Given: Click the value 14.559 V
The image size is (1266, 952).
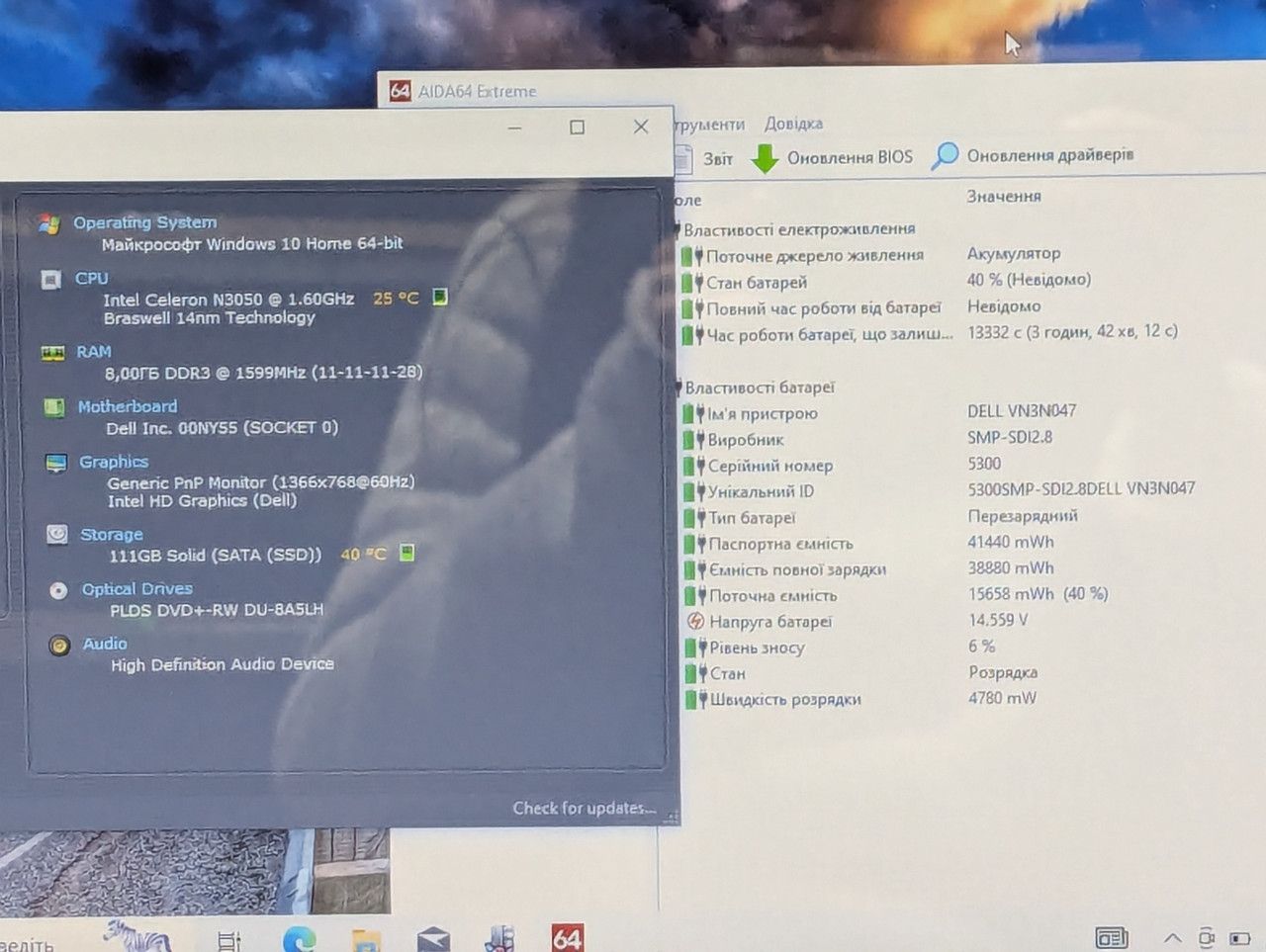Looking at the screenshot, I should pos(998,620).
